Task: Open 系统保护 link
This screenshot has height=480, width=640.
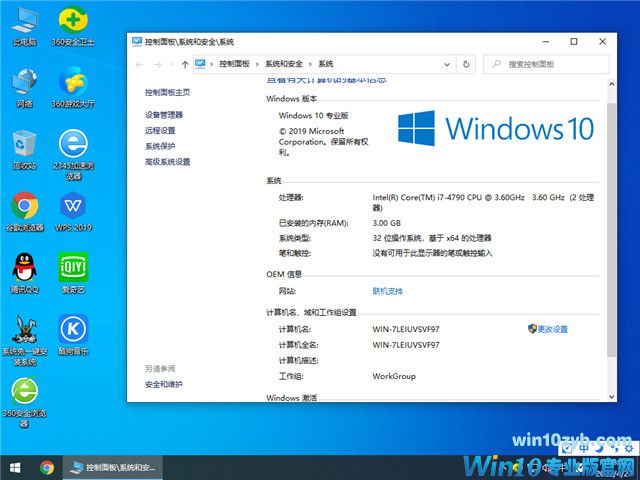Action: (160, 146)
